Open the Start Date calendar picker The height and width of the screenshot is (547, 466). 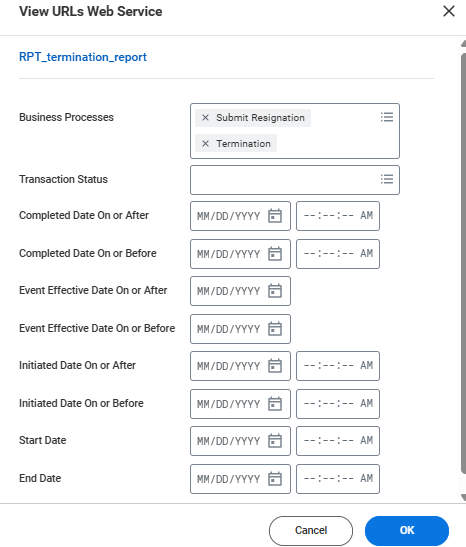[275, 441]
